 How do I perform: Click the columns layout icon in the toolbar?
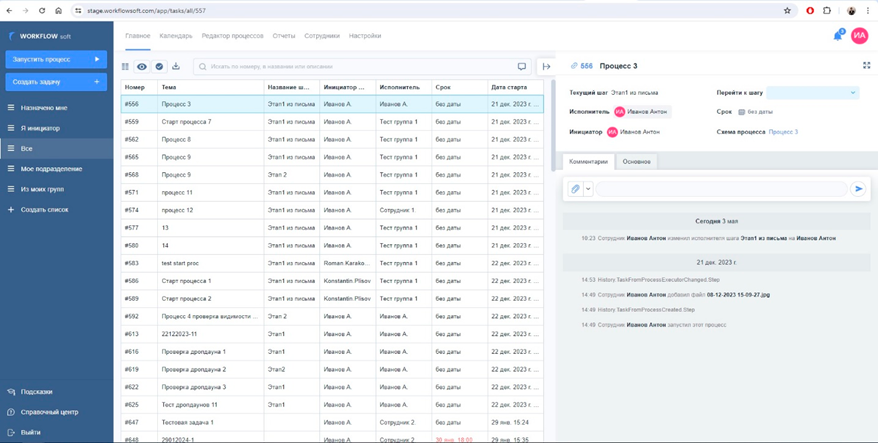[x=125, y=67]
